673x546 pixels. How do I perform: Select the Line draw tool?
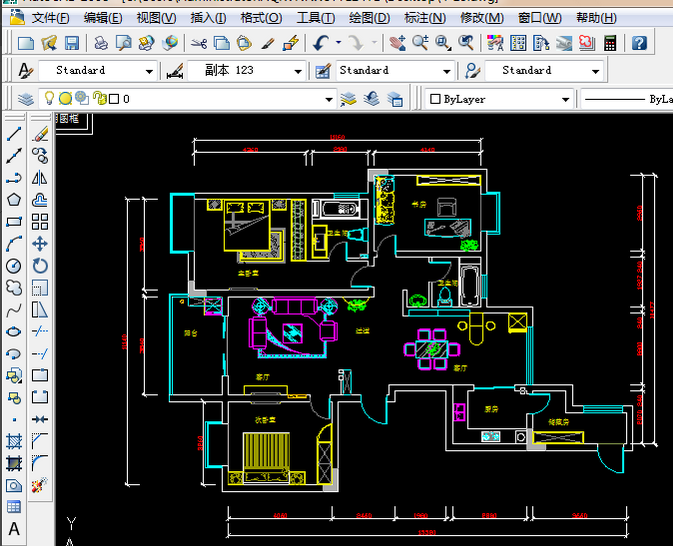coord(14,134)
